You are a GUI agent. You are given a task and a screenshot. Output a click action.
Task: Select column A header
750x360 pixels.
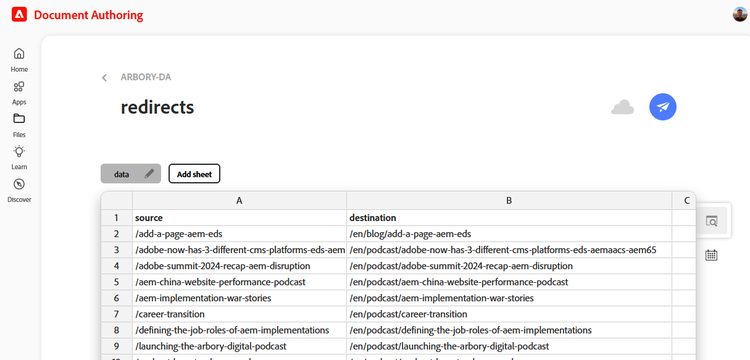point(239,201)
